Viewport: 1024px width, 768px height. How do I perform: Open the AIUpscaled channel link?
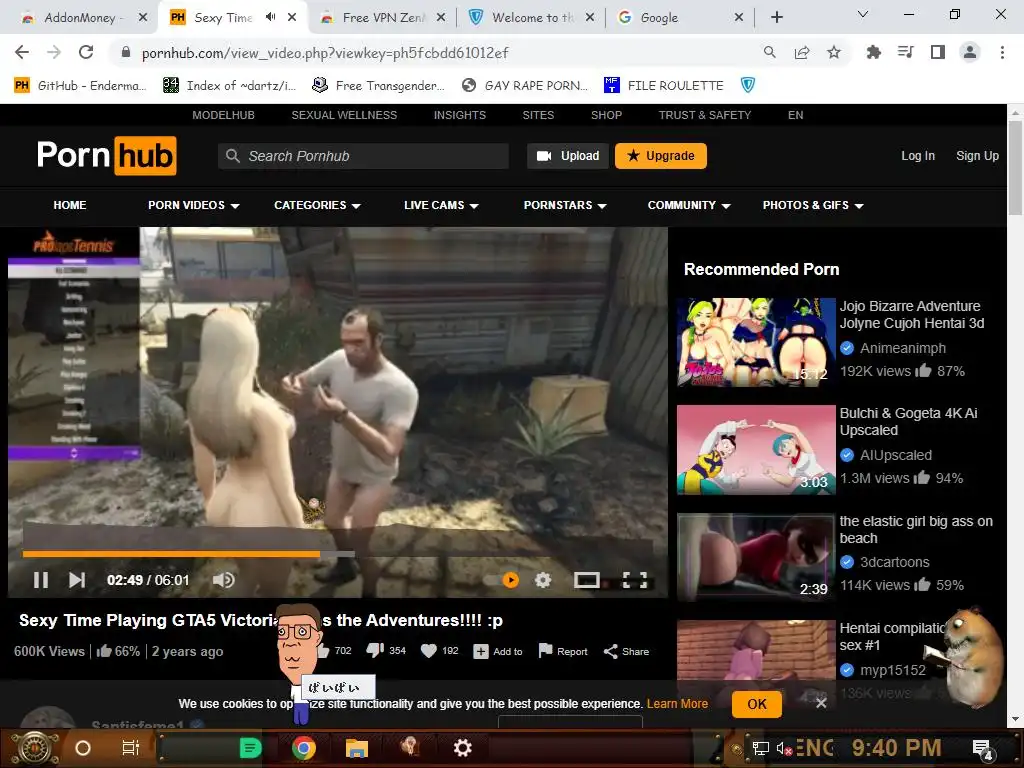click(x=895, y=455)
